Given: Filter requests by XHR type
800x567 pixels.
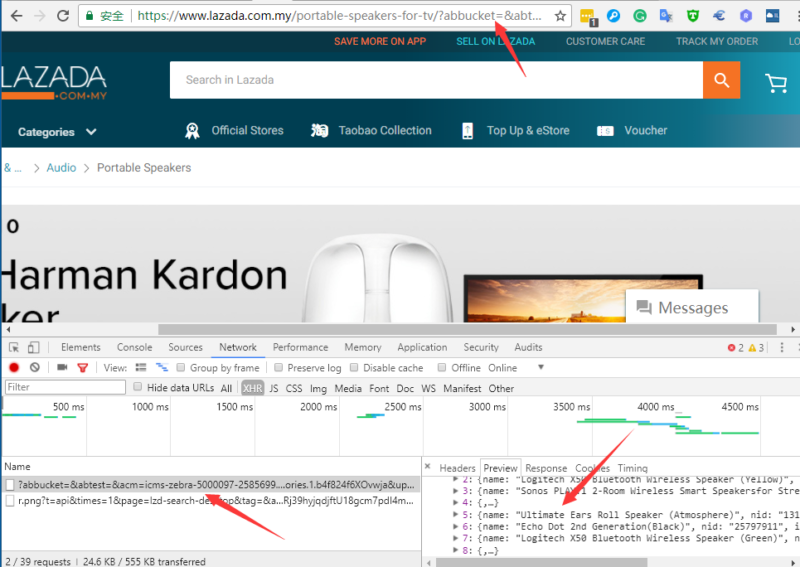Looking at the screenshot, I should (x=253, y=388).
